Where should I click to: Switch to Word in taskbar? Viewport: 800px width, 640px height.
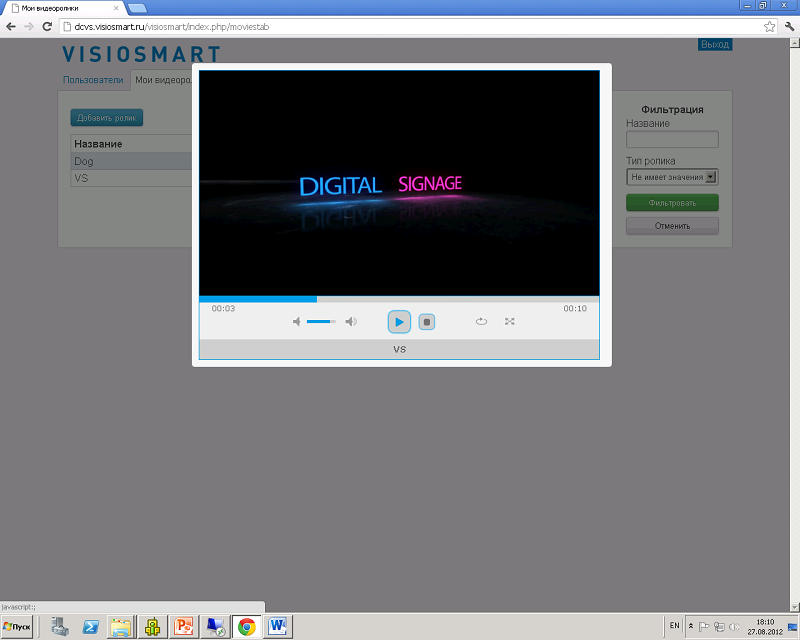point(278,627)
